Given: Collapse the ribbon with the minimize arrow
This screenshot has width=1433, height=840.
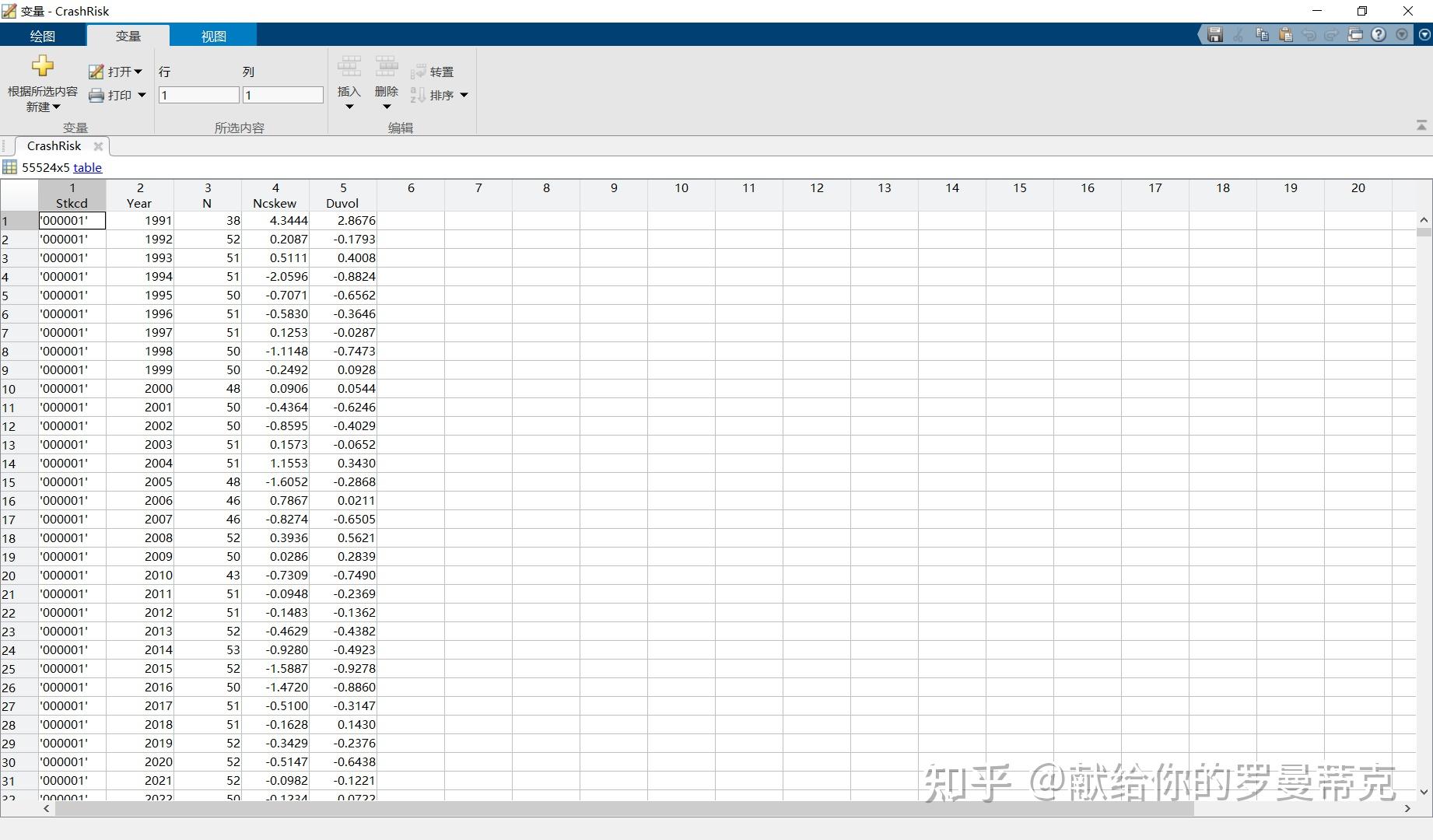Looking at the screenshot, I should (x=1421, y=125).
